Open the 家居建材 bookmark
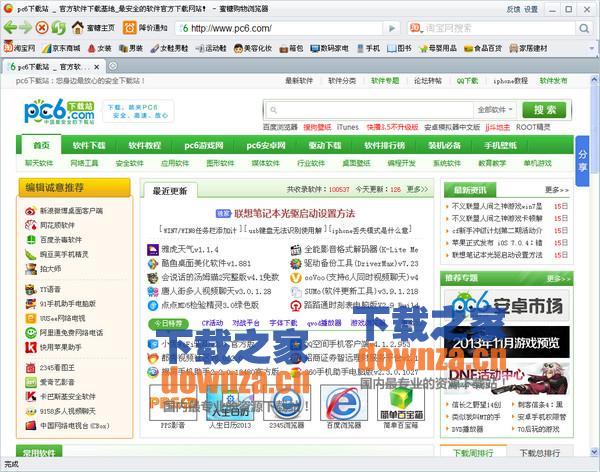Viewport: 600px width, 472px height. point(528,48)
